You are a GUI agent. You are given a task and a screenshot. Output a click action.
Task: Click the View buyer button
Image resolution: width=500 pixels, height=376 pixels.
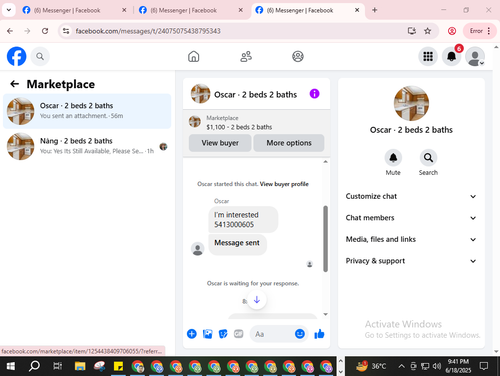[x=220, y=143]
